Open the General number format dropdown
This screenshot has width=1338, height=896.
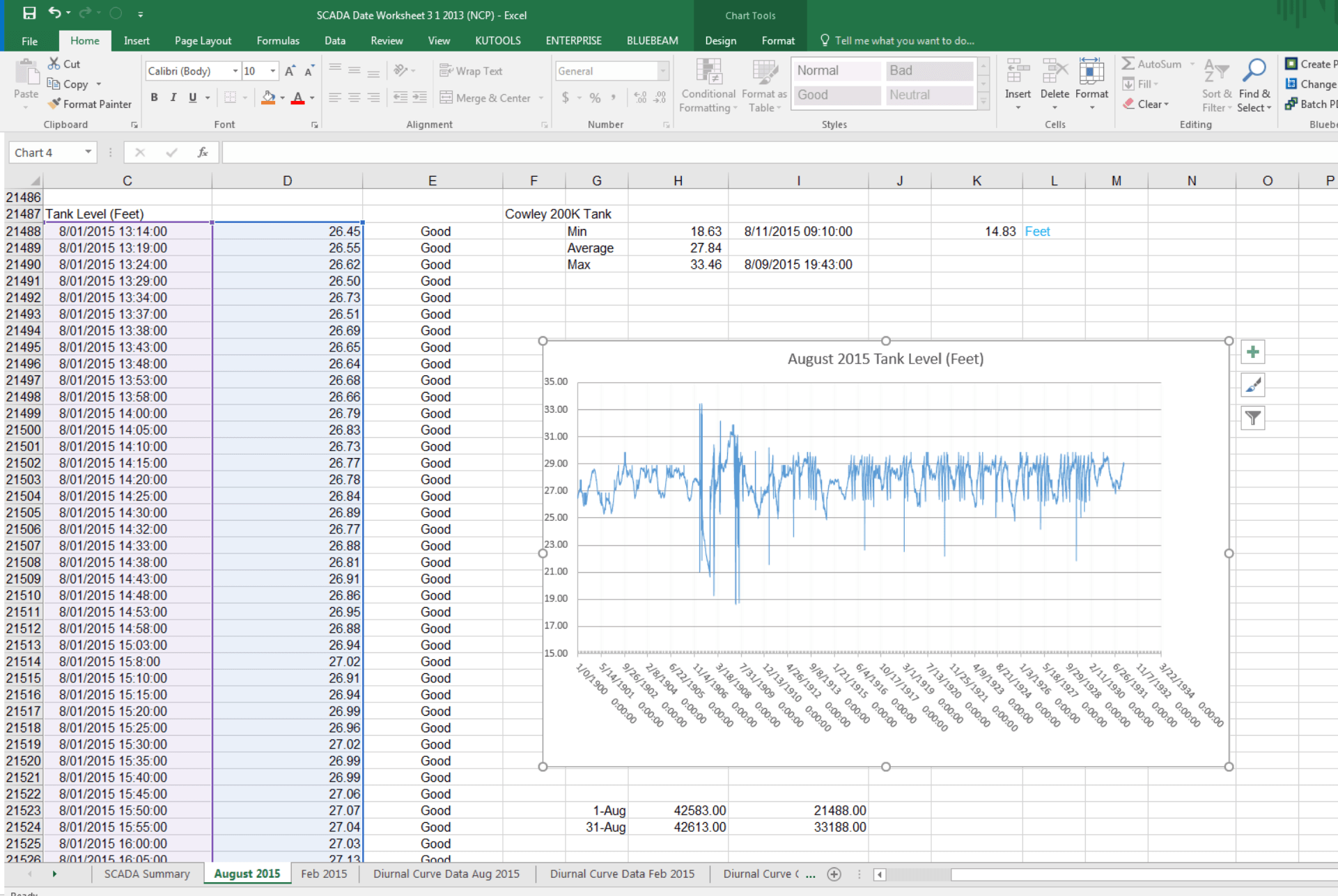point(662,70)
